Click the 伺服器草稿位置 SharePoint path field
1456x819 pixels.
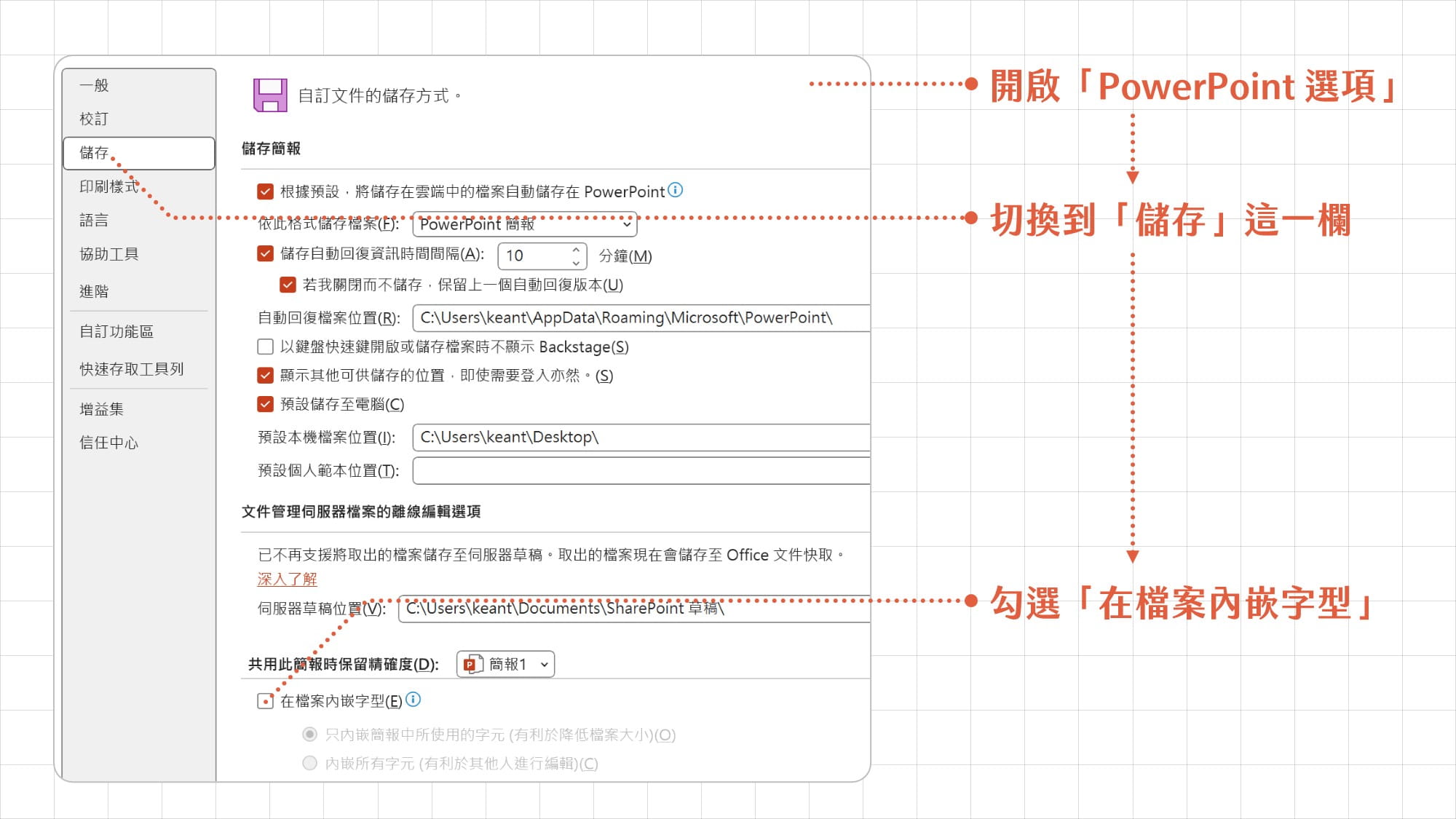pos(633,609)
